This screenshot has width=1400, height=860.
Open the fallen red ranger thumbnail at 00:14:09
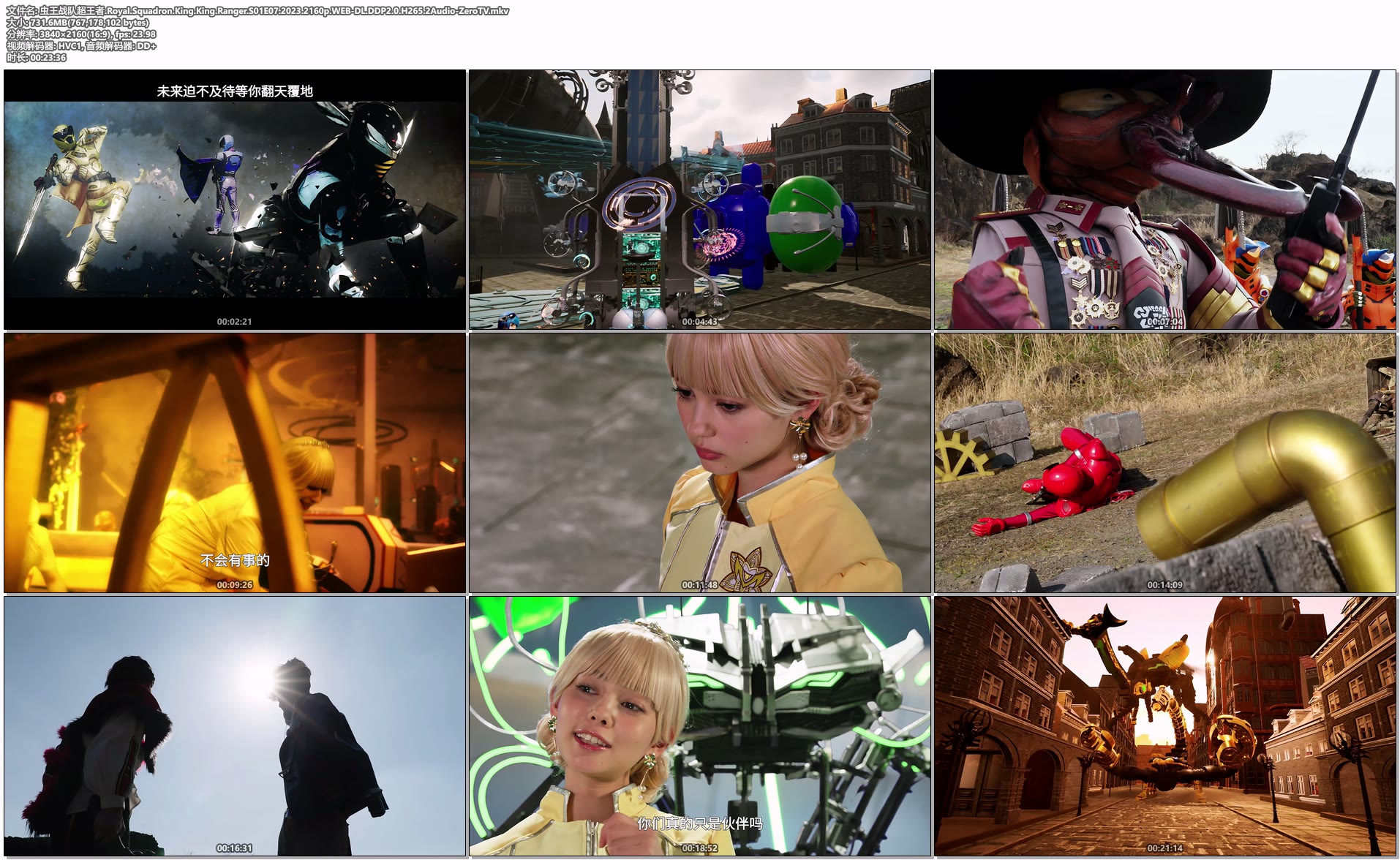coord(1166,461)
